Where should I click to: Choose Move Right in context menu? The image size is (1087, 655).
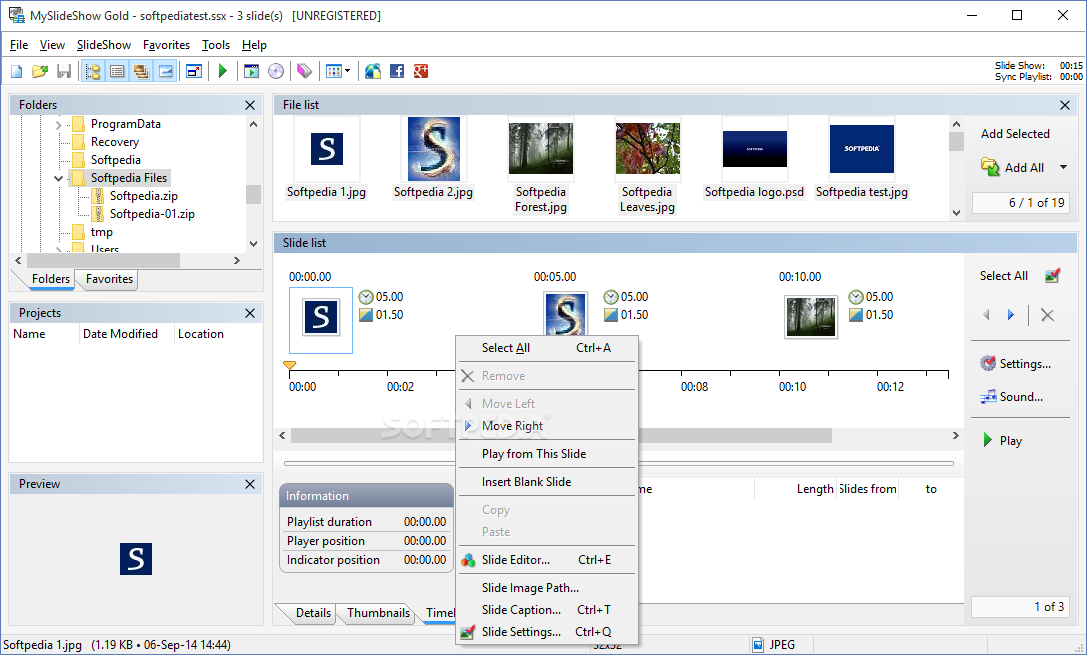tap(546, 426)
